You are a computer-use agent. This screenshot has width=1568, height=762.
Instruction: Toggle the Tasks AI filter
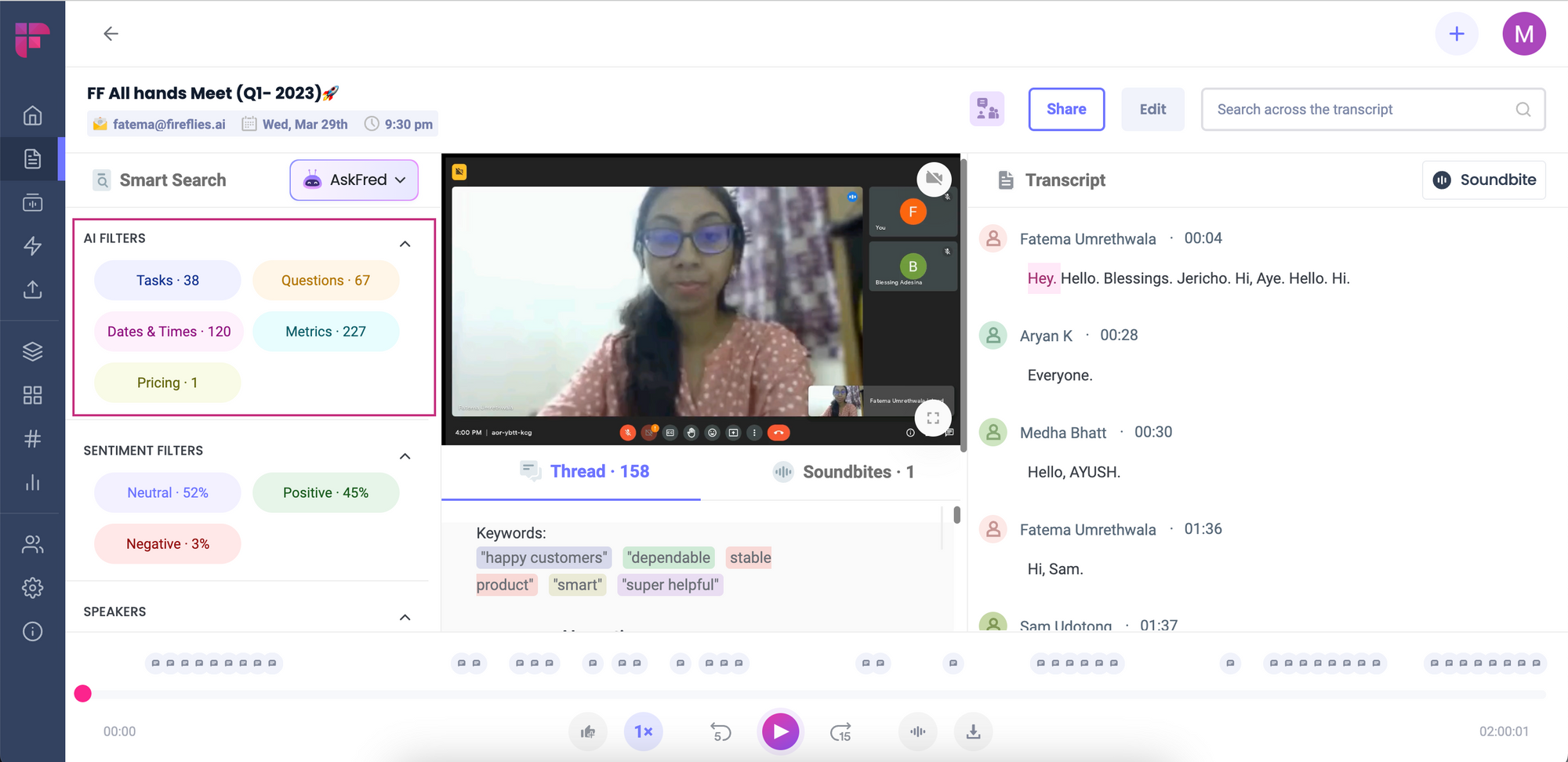pos(167,280)
